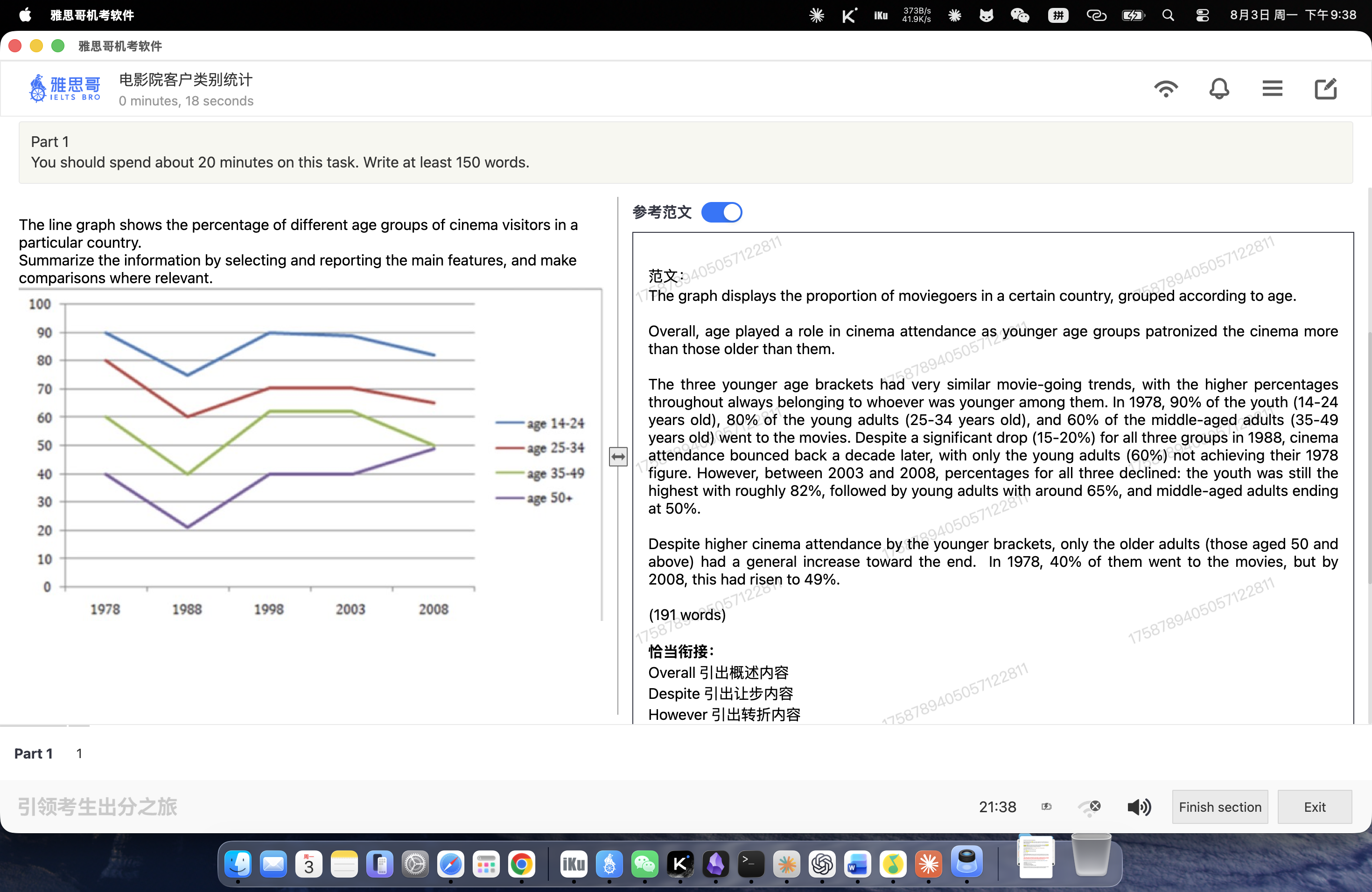Click the 'Overall 引出概述内容' line
The image size is (1372, 892).
tap(718, 672)
